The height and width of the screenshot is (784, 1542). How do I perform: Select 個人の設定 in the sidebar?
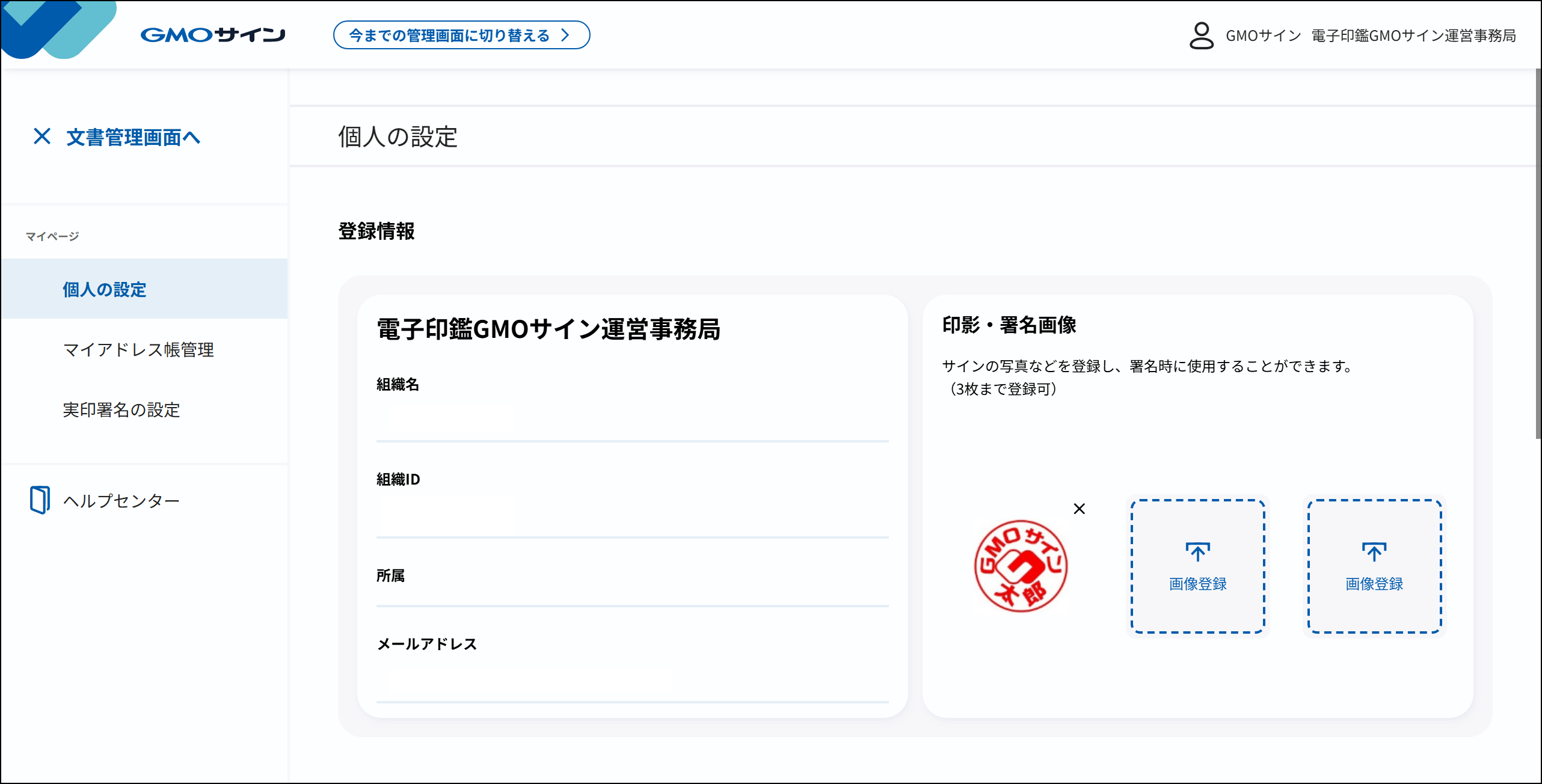(x=103, y=289)
